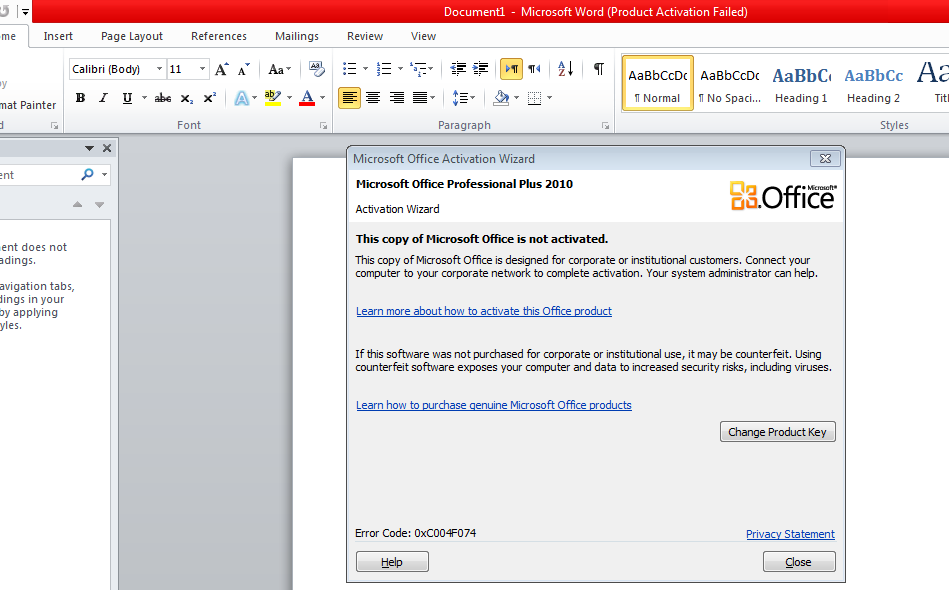
Task: Click Decrease Indent icon
Action: tap(458, 69)
